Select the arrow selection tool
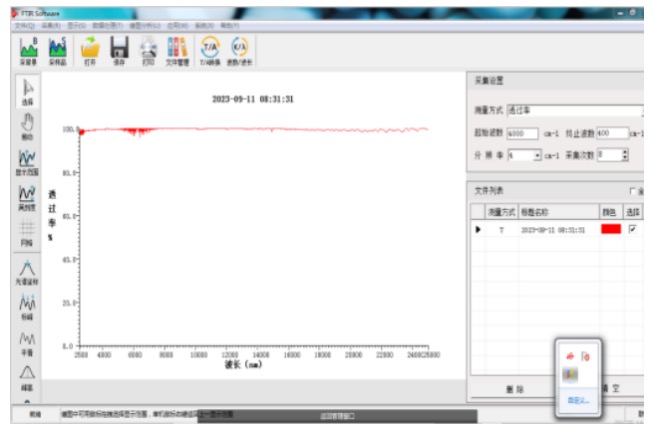The image size is (654, 434). (x=28, y=90)
